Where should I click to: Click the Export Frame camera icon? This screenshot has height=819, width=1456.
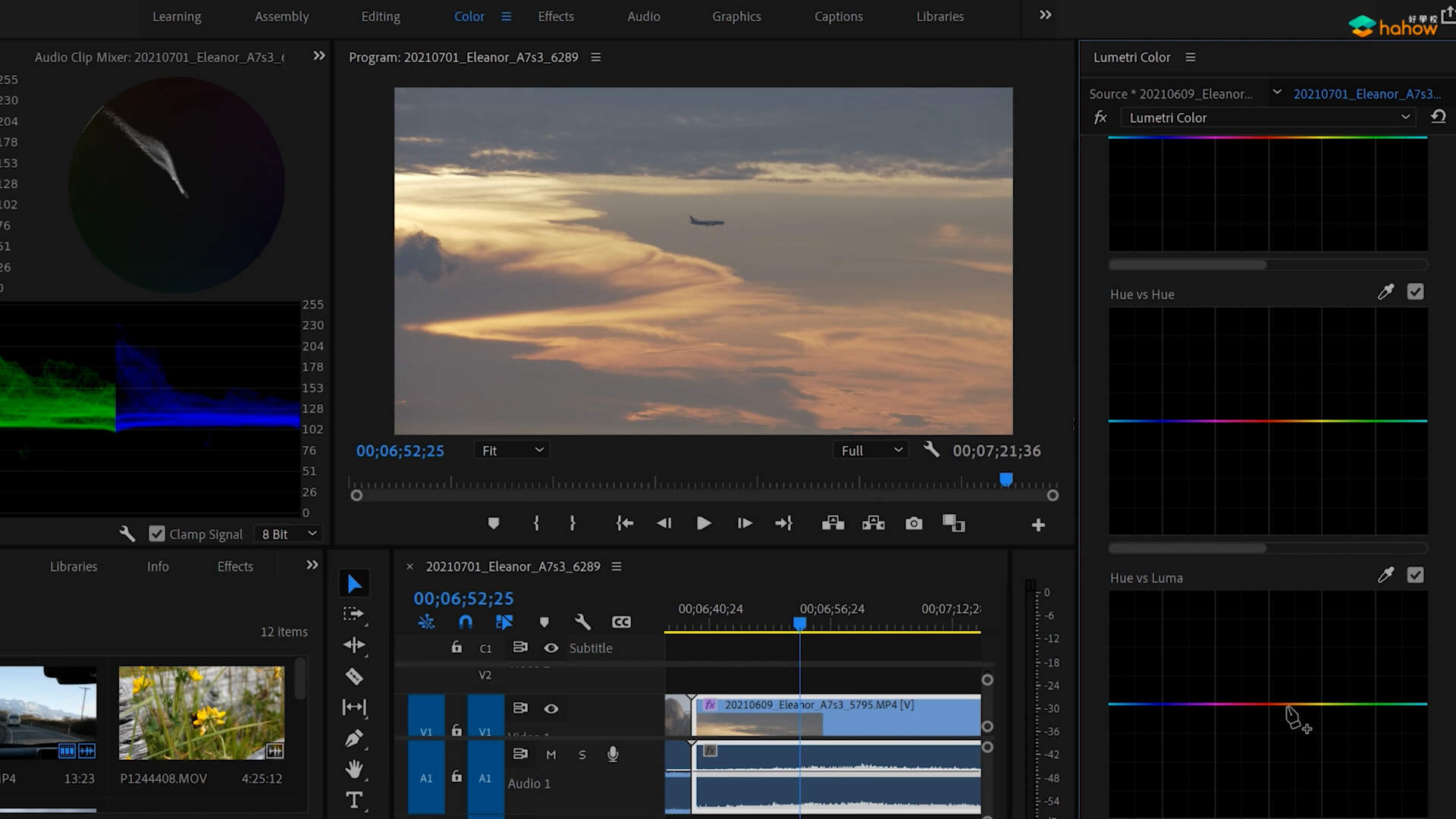914,524
